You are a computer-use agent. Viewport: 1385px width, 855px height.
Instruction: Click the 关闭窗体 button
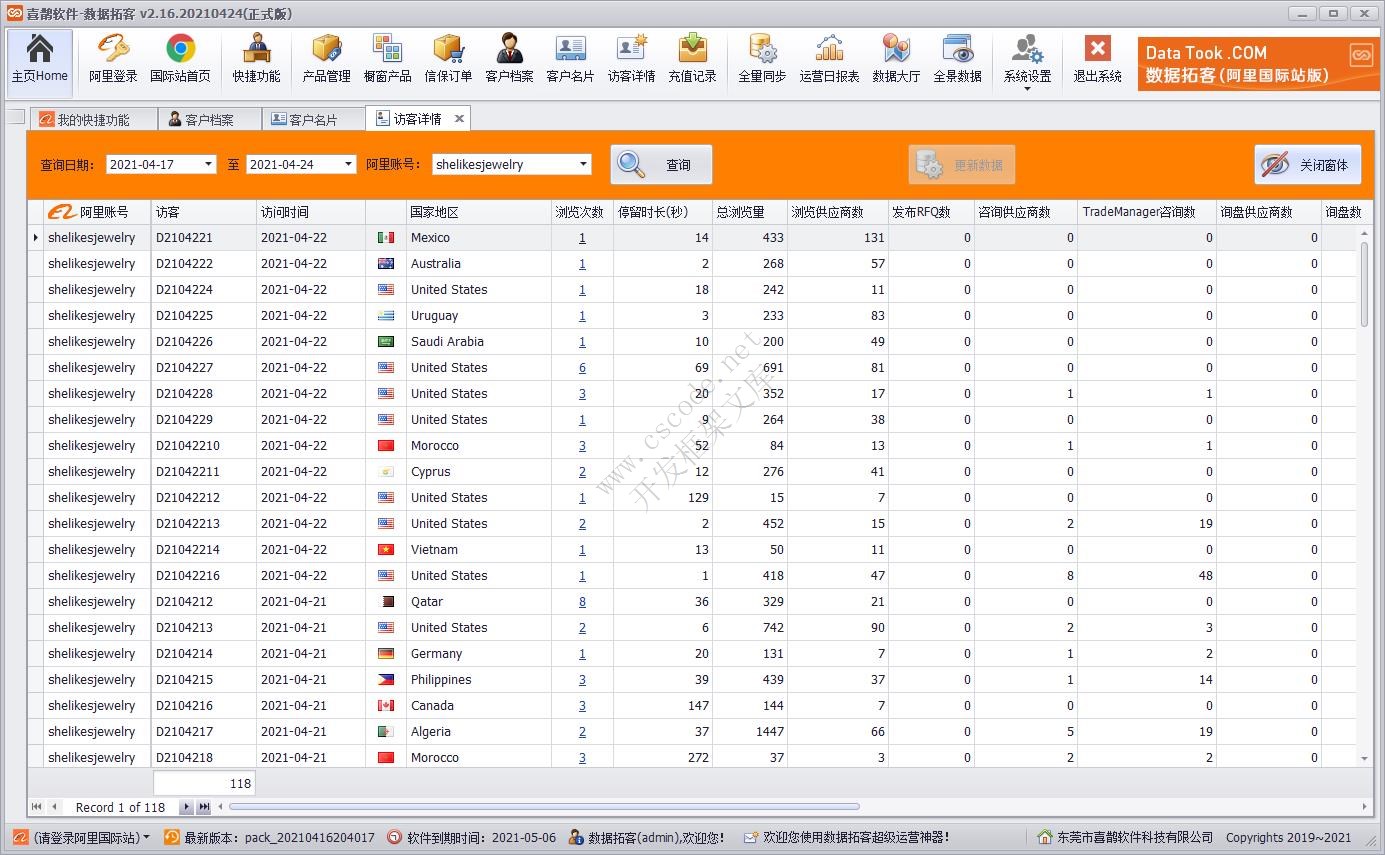pos(1307,165)
